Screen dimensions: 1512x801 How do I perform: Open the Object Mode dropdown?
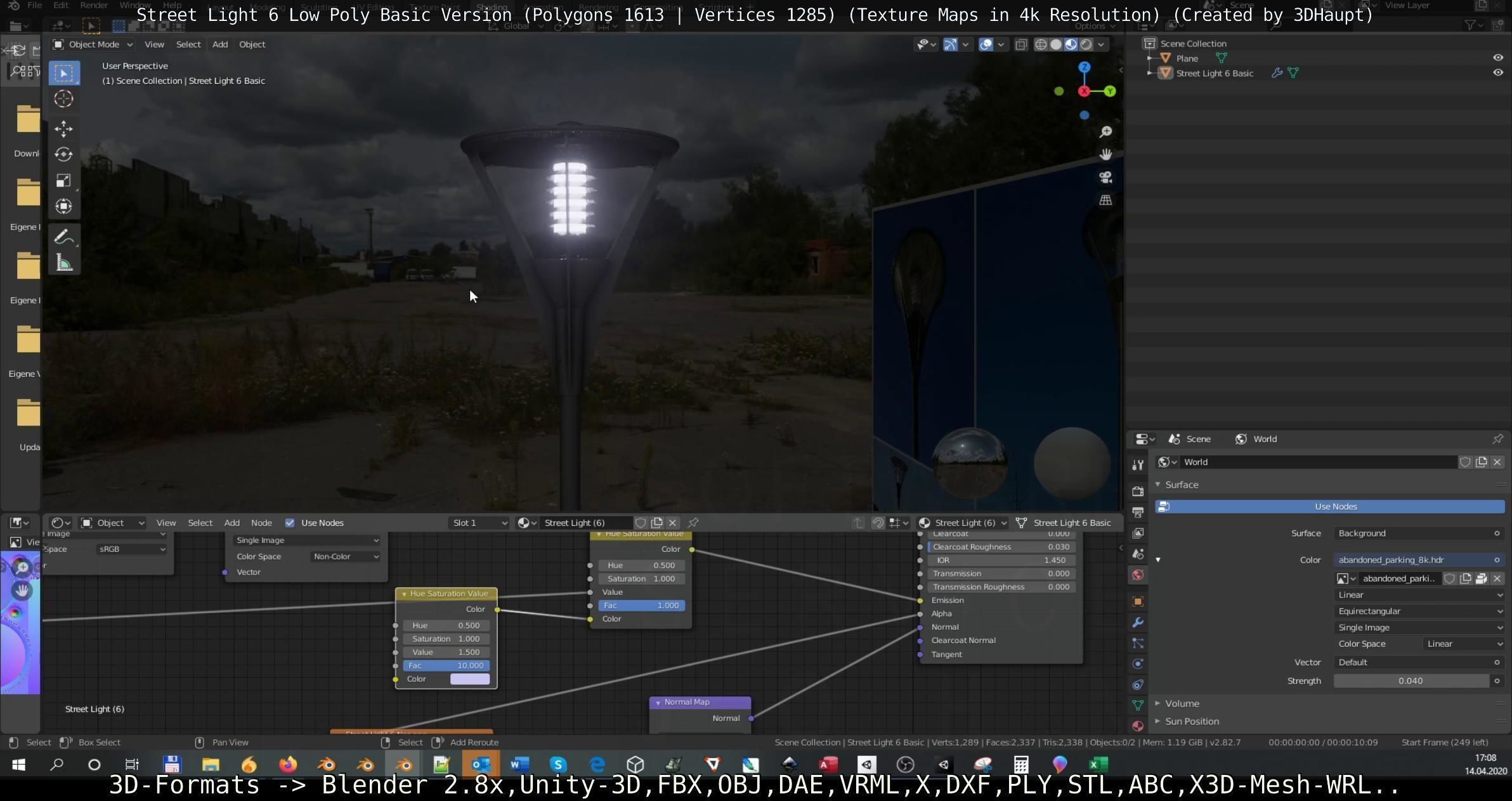coord(93,44)
